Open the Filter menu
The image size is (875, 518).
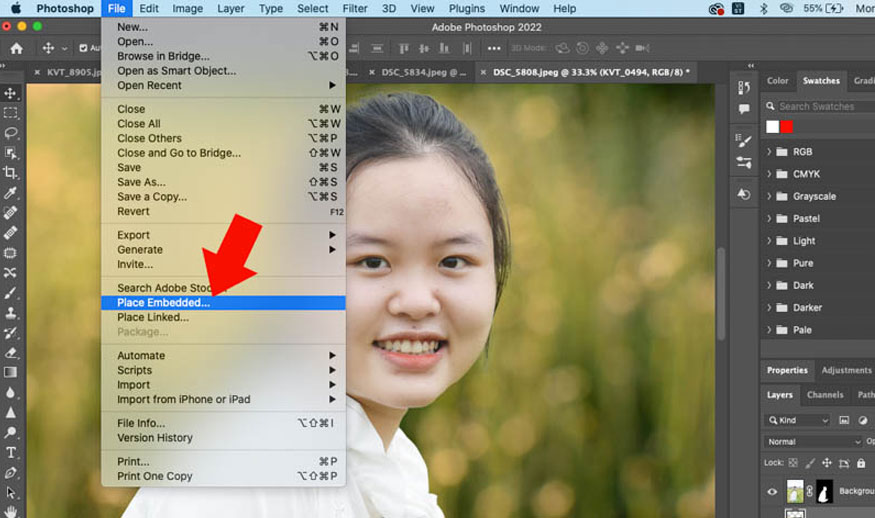355,8
